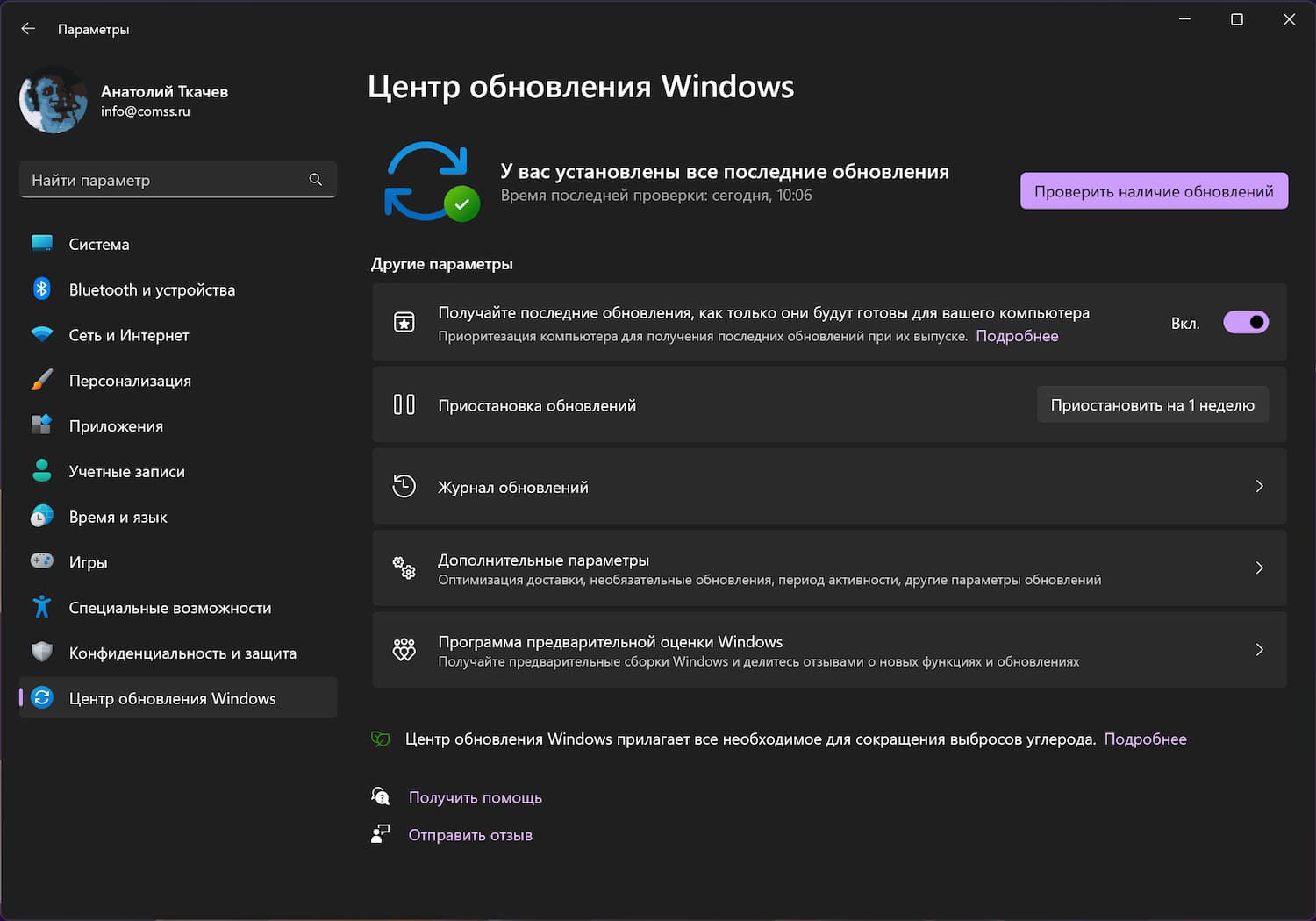Open Windows Insider Program chevron
1316x921 pixels.
[1259, 649]
